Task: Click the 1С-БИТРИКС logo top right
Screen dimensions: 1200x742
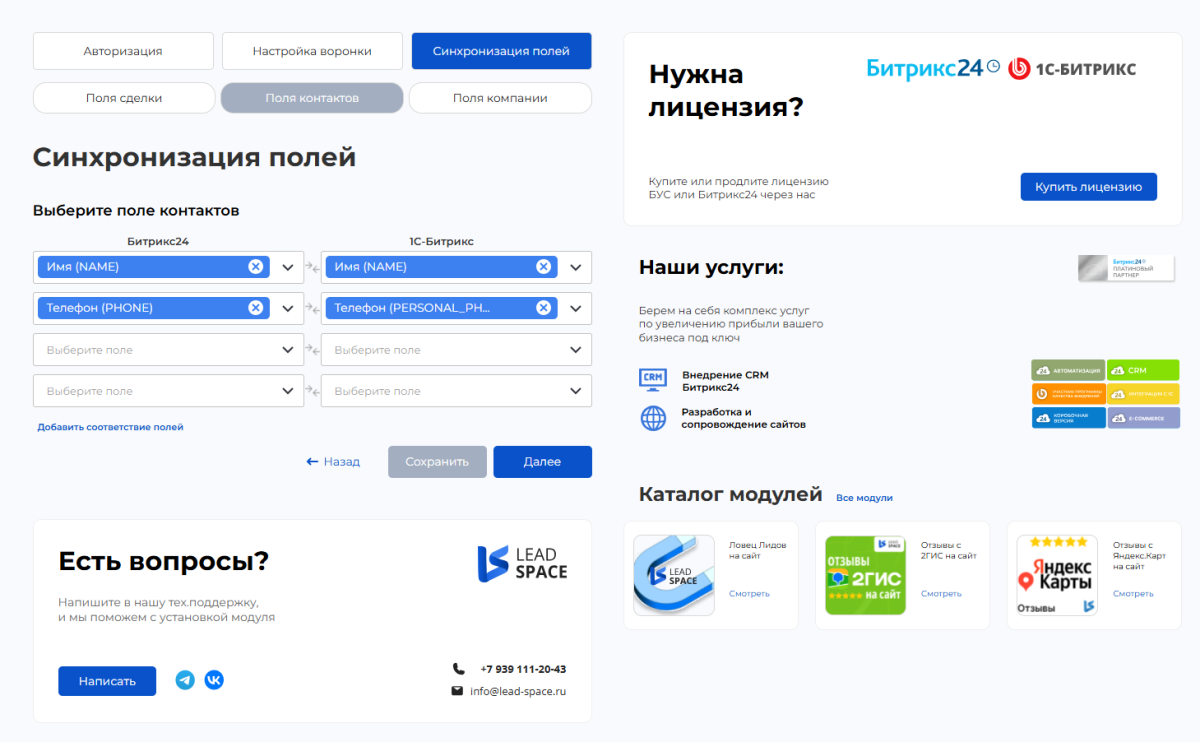Action: point(1072,69)
